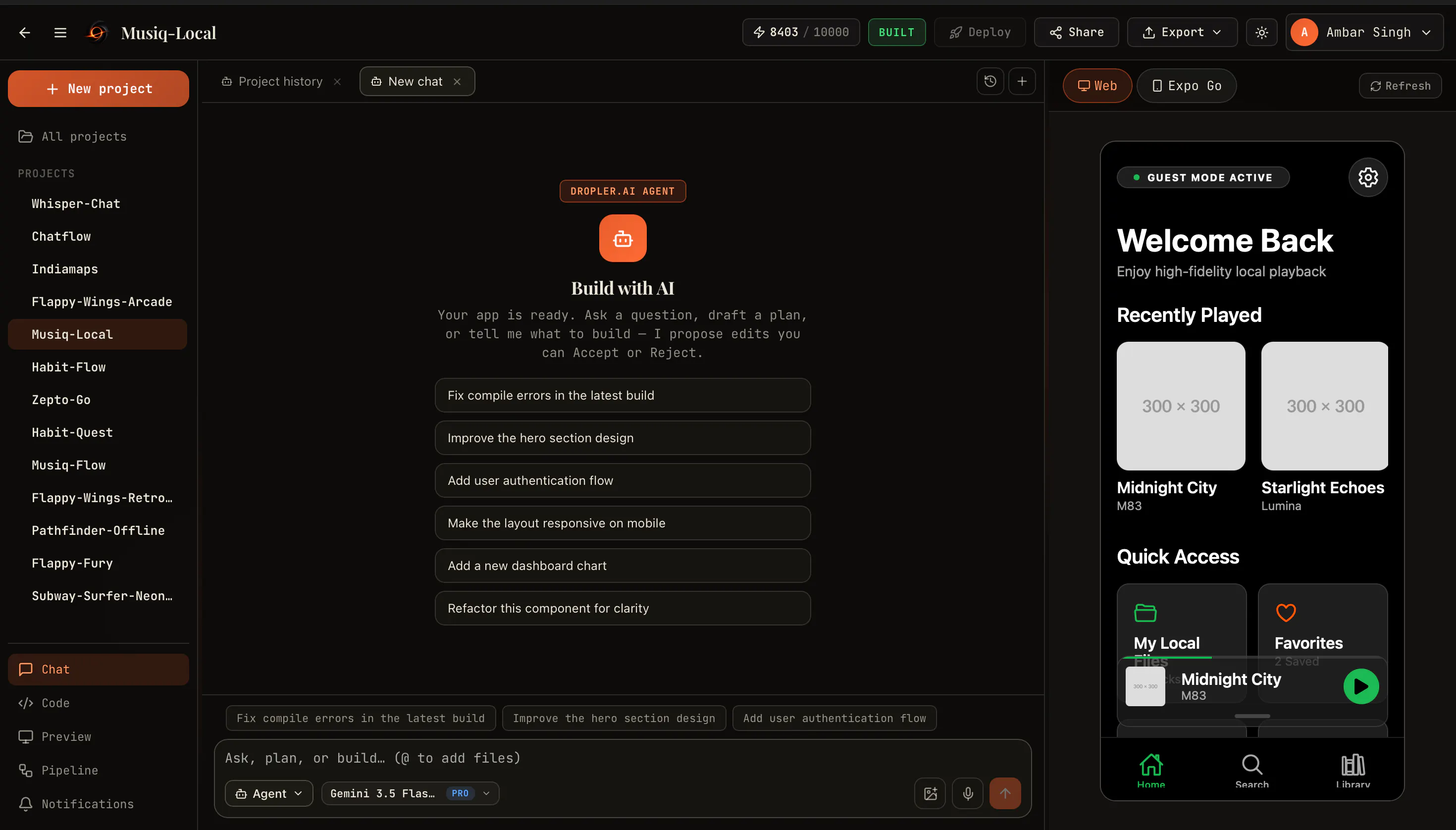Image resolution: width=1456 pixels, height=830 pixels.
Task: Open Pathfinder-Offline project
Action: pyautogui.click(x=98, y=530)
